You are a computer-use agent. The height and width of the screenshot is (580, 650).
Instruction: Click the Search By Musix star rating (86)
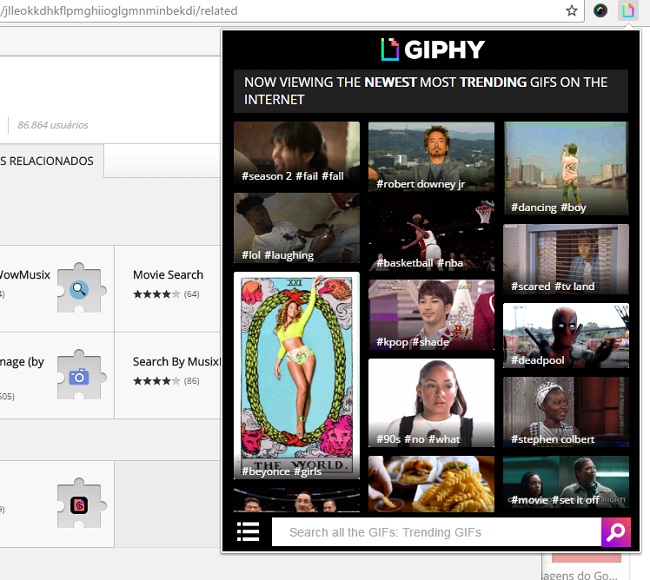pos(166,381)
